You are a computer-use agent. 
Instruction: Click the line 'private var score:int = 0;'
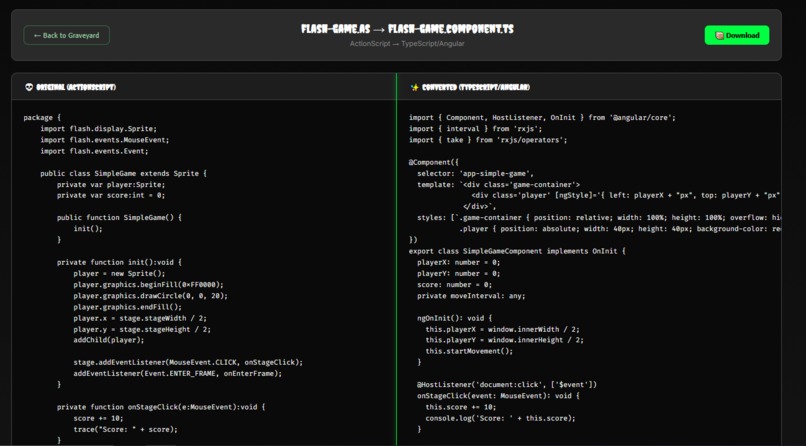click(x=111, y=195)
